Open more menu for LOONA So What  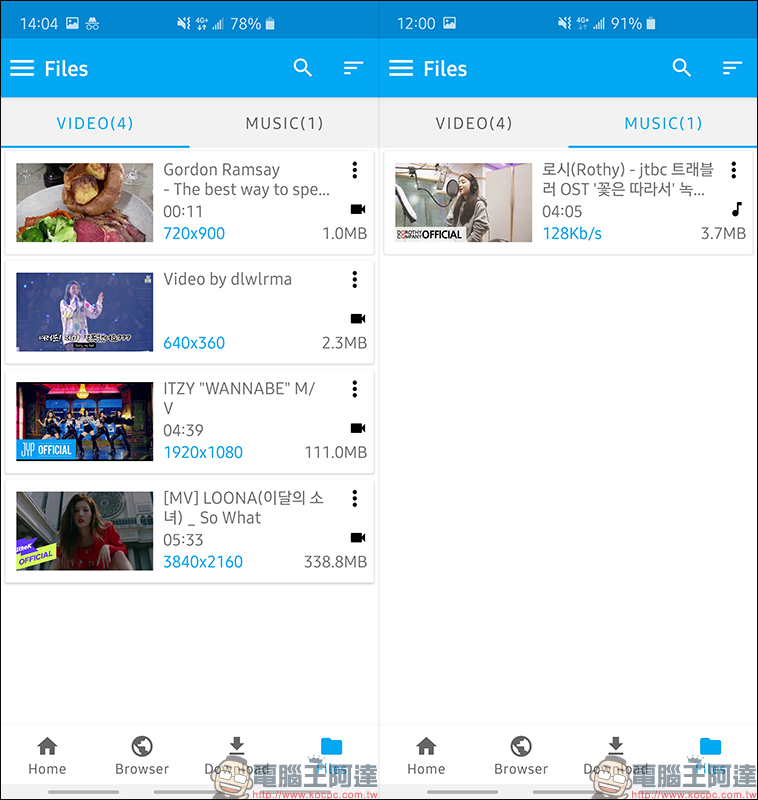[354, 498]
